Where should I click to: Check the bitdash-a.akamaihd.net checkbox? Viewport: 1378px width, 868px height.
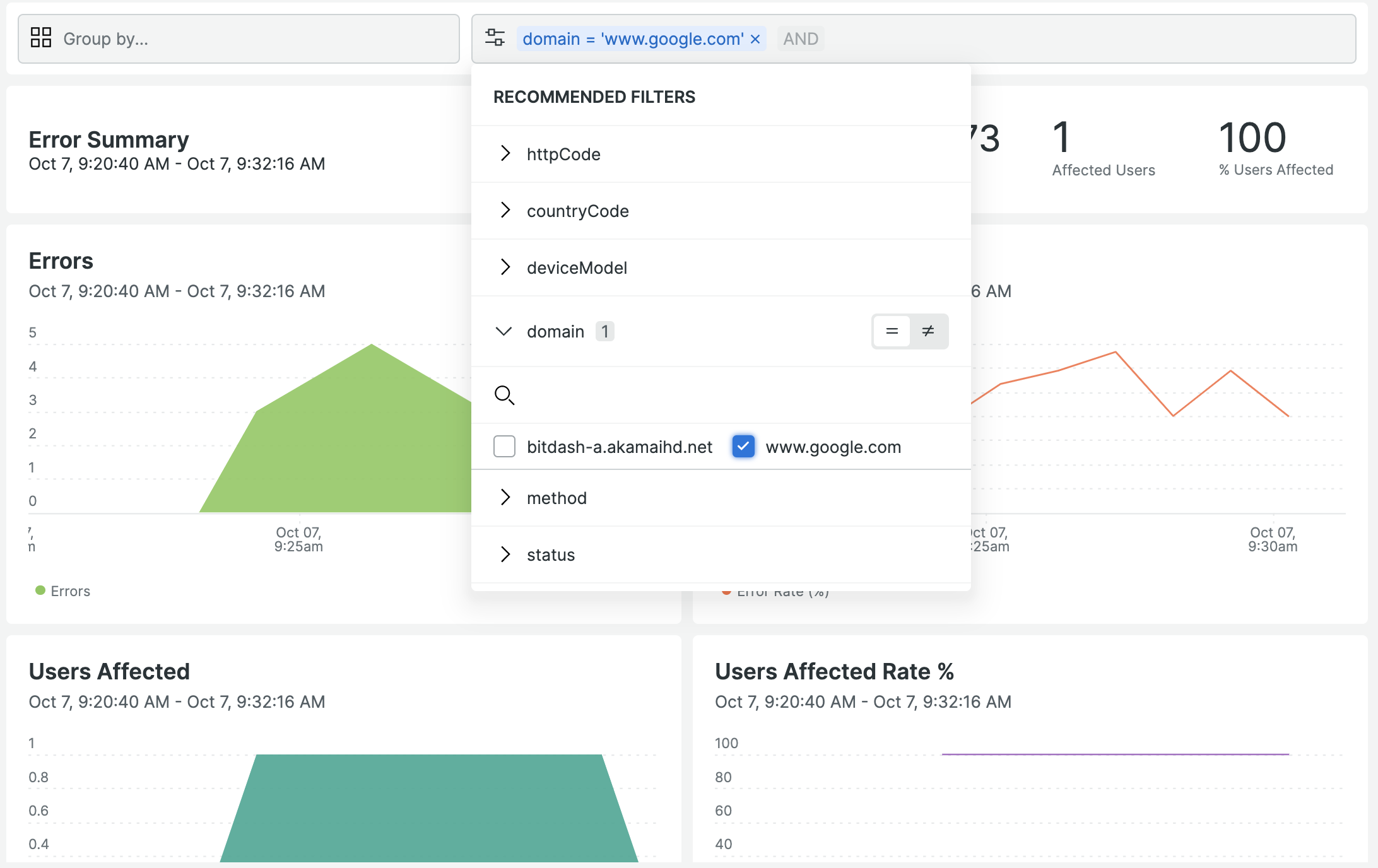coord(504,446)
